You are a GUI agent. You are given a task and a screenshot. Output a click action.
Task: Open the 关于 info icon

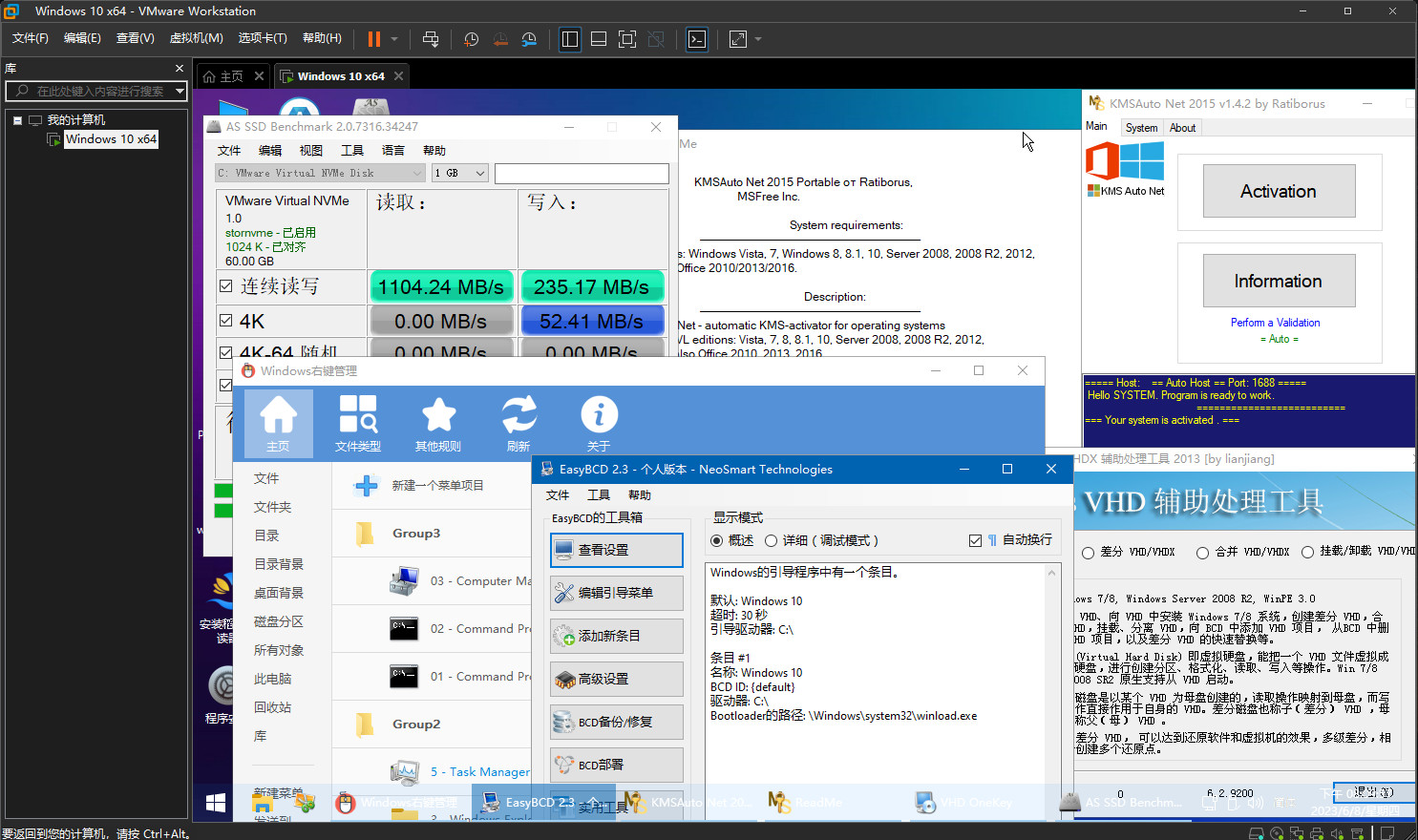599,423
